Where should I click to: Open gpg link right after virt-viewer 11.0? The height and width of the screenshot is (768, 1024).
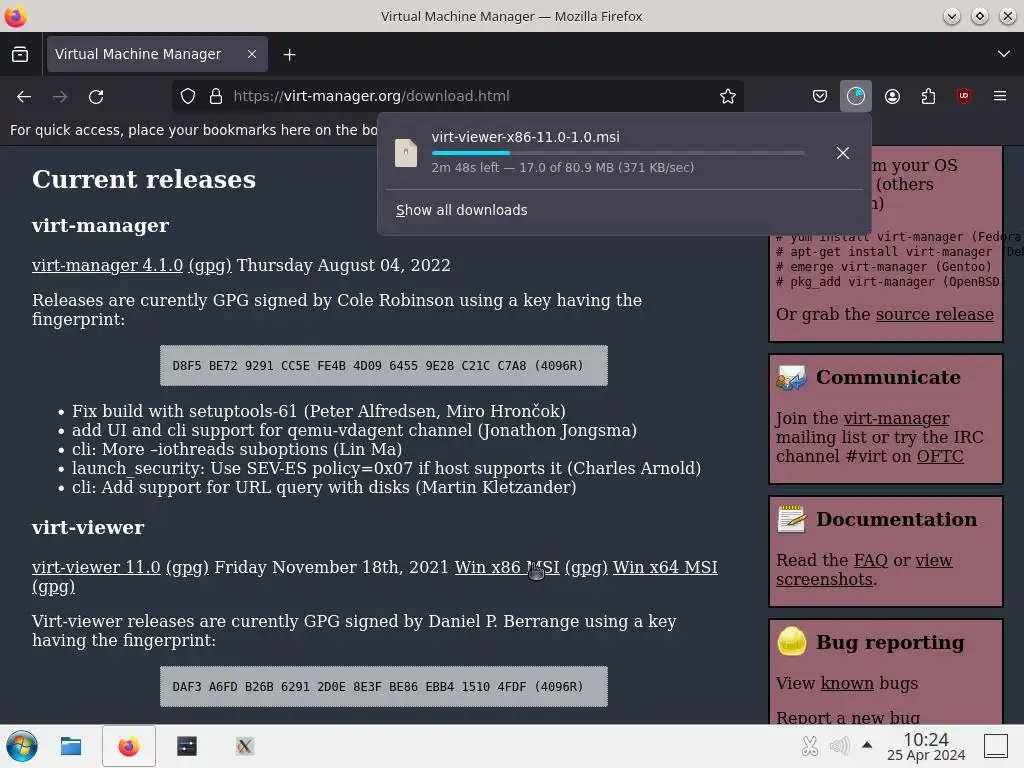[187, 567]
